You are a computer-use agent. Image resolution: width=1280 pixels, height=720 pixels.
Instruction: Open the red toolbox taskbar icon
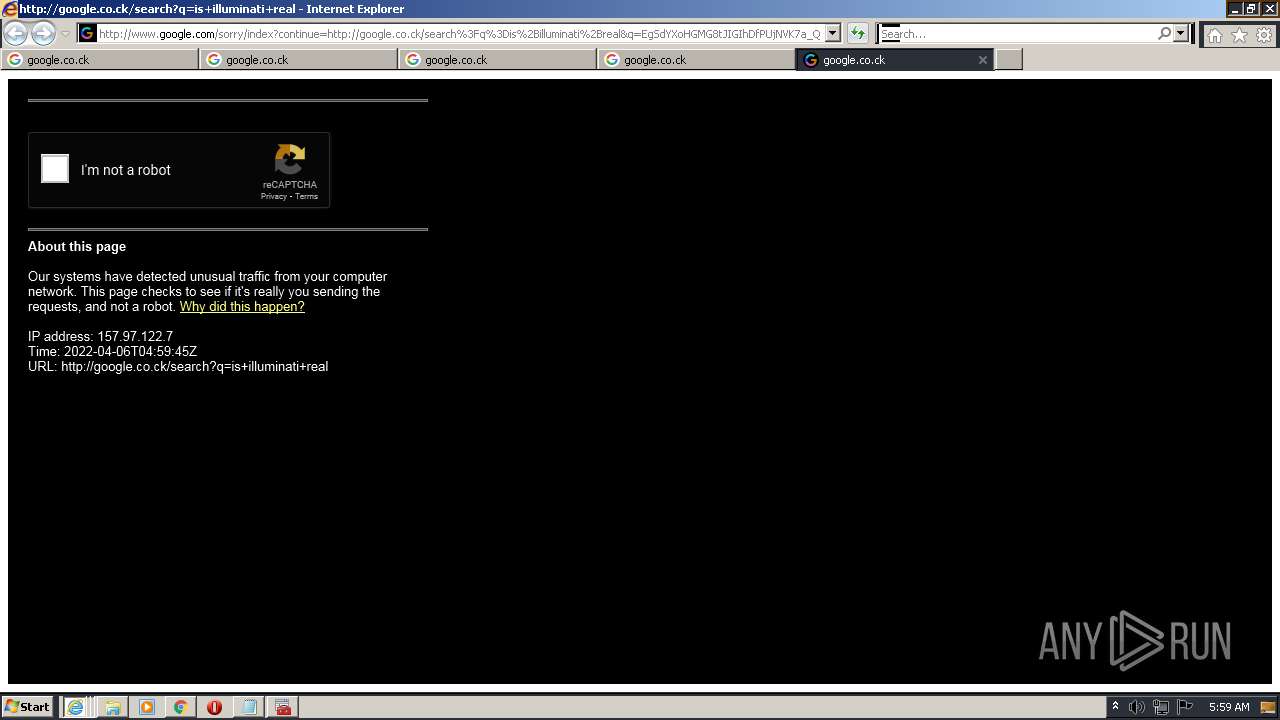coord(283,707)
